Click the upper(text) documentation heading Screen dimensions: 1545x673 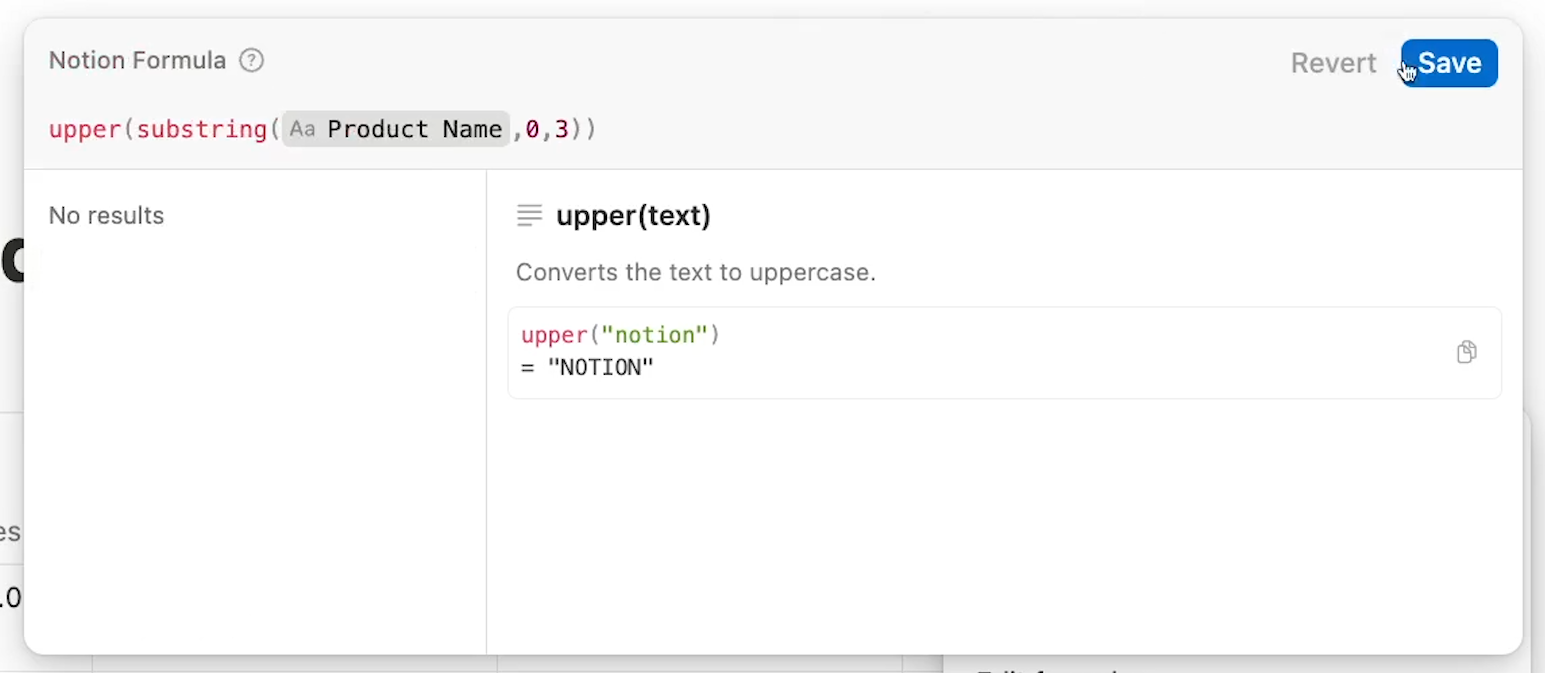(633, 216)
